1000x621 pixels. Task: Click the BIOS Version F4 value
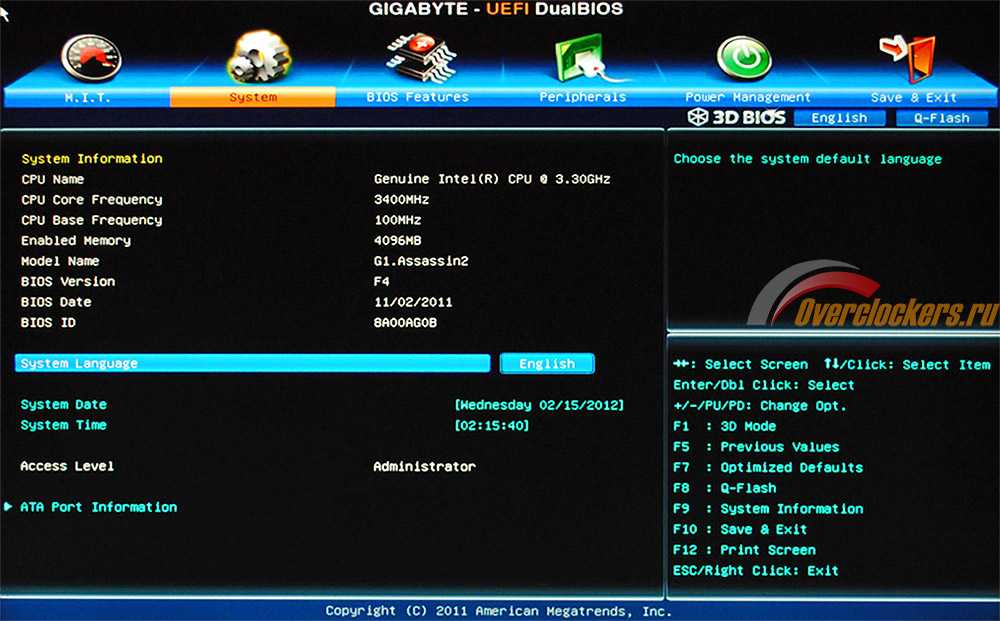[381, 281]
